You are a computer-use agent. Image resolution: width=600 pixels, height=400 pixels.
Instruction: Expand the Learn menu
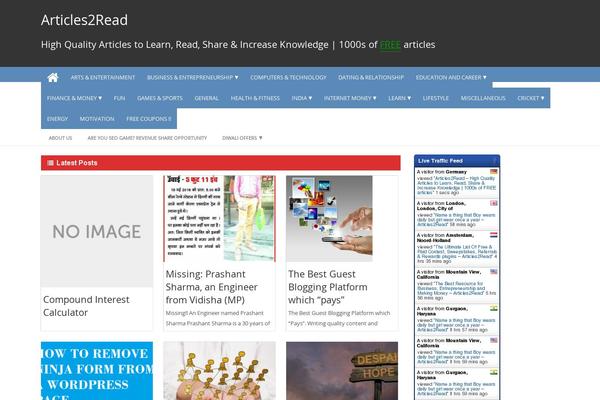click(x=399, y=98)
